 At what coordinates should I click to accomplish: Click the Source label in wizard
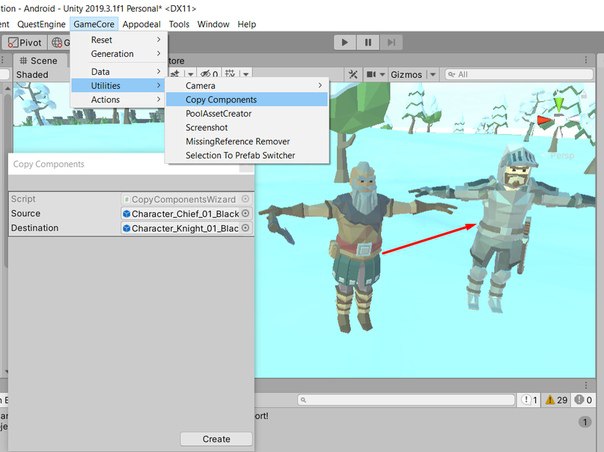click(x=25, y=213)
